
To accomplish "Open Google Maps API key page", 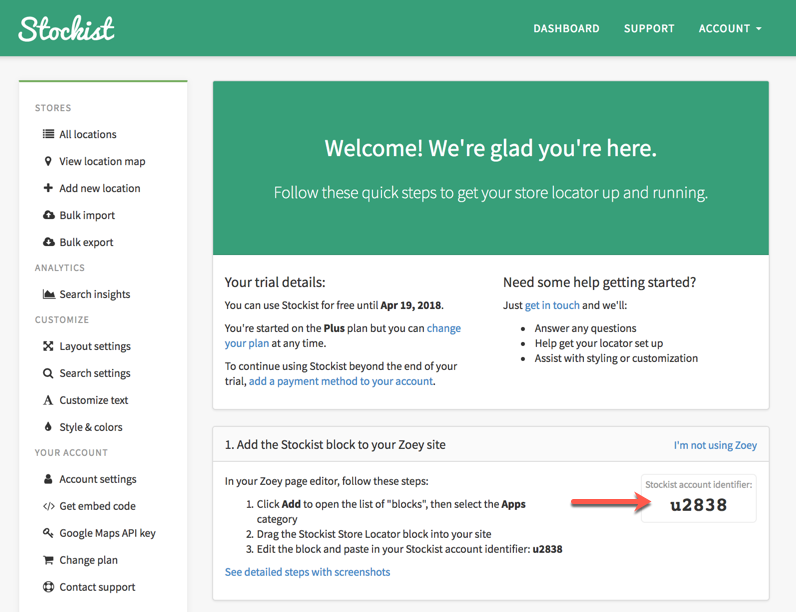I will pos(108,533).
